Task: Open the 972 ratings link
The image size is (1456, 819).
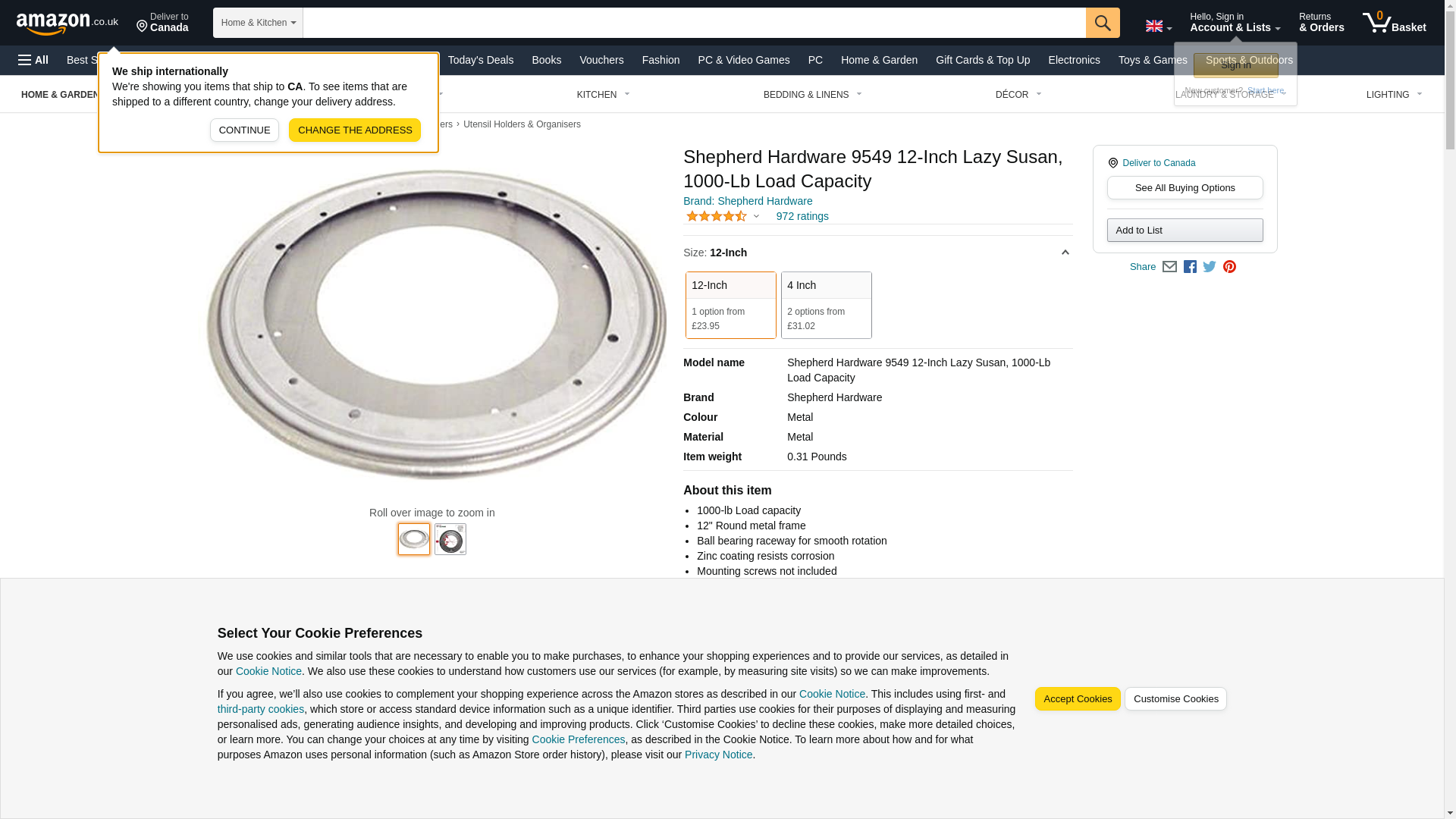Action: point(802,216)
